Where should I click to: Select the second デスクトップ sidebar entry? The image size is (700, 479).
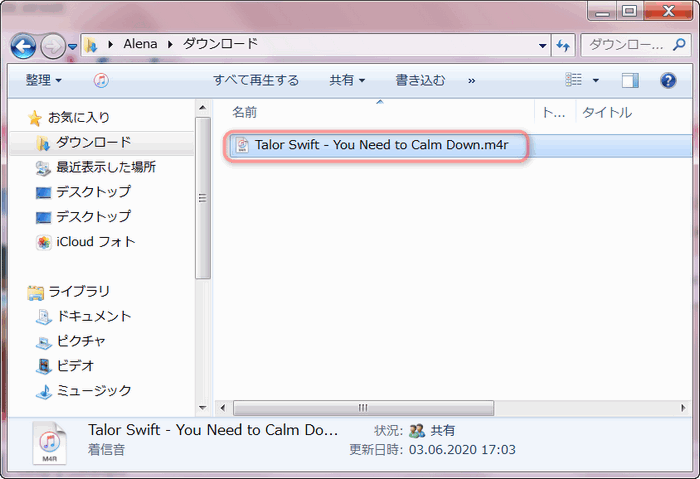93,217
